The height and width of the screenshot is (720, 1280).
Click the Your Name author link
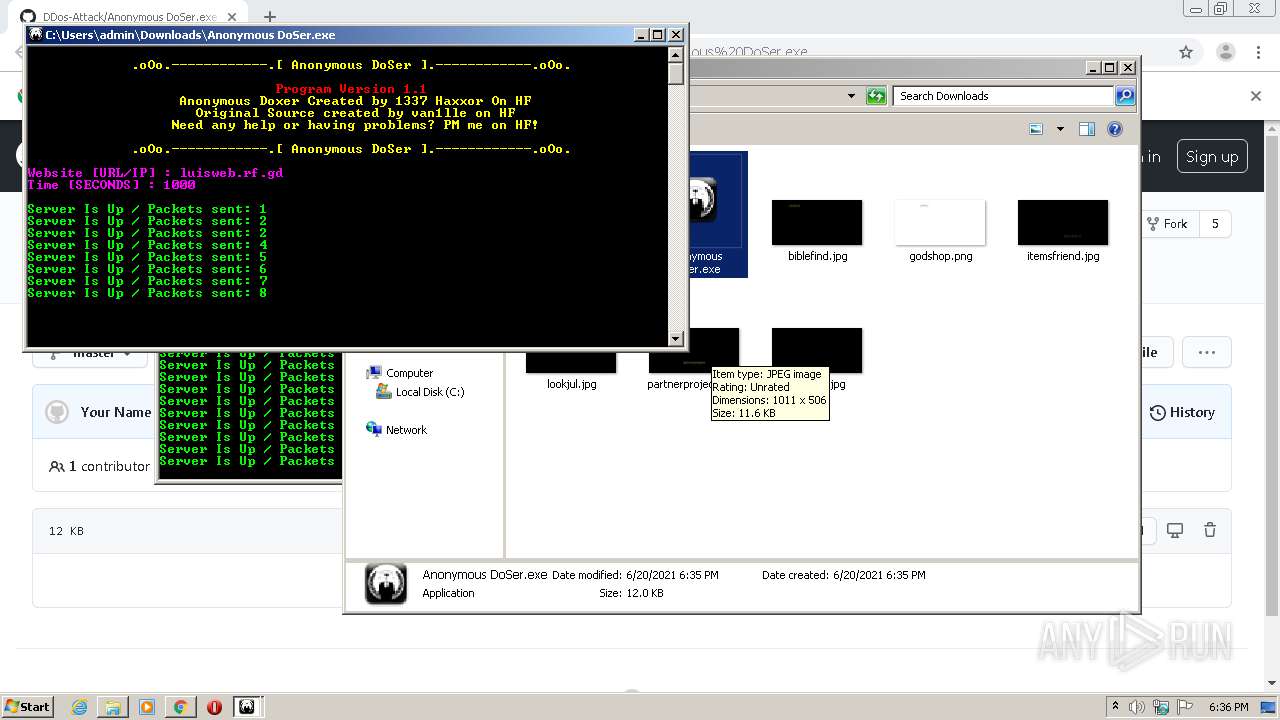116,412
